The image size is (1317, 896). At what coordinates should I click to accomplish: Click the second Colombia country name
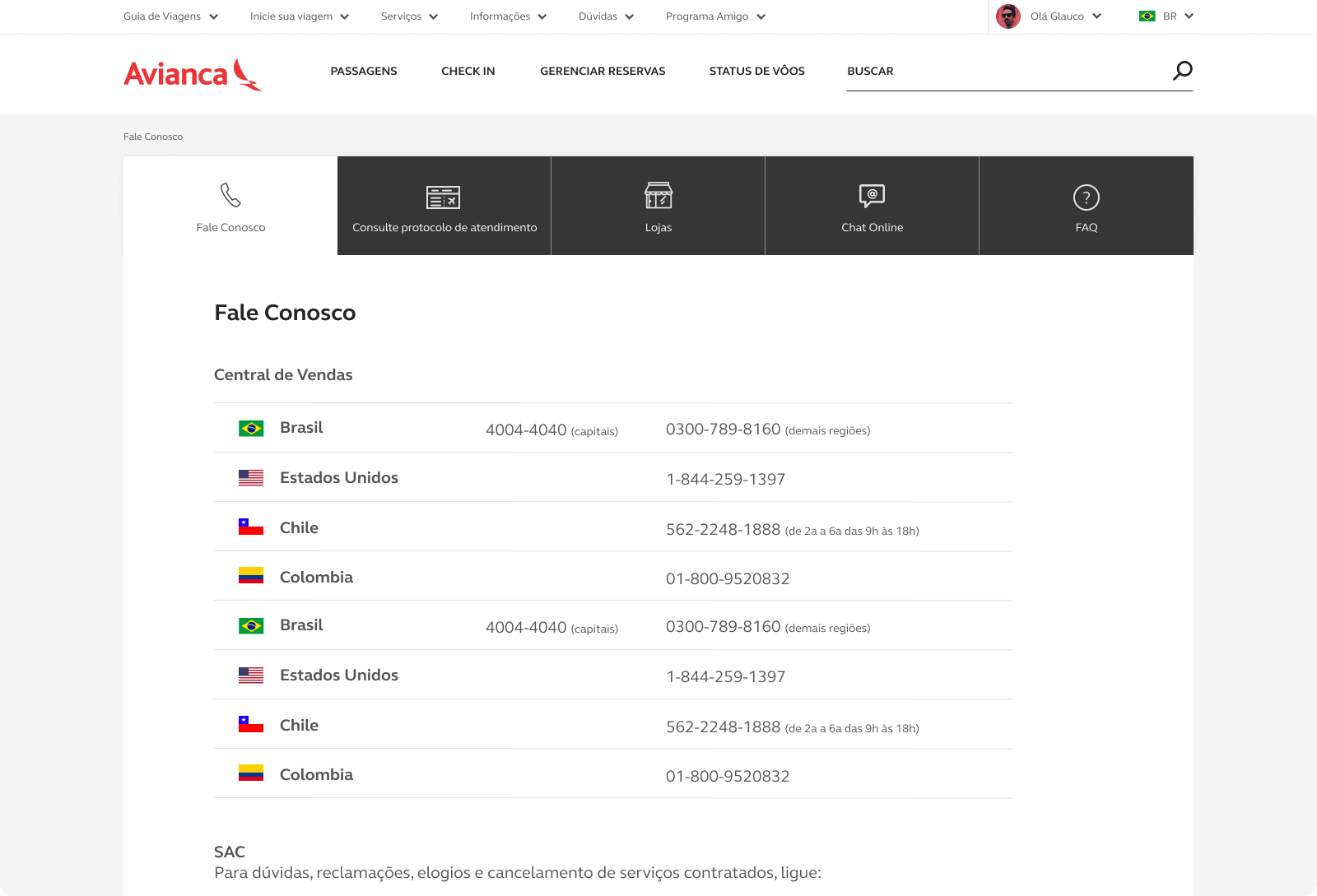tap(316, 774)
